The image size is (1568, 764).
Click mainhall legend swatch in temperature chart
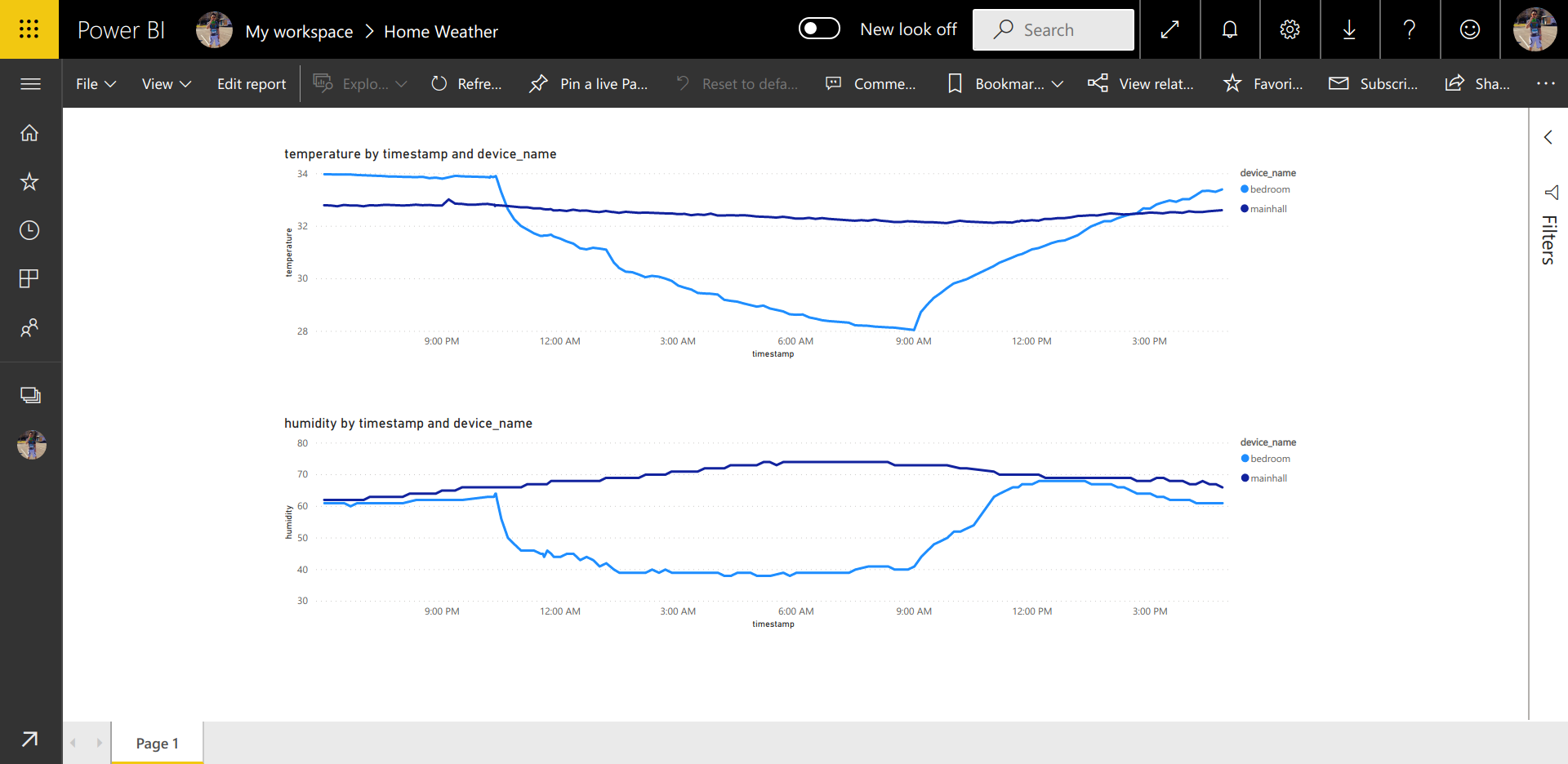coord(1245,208)
